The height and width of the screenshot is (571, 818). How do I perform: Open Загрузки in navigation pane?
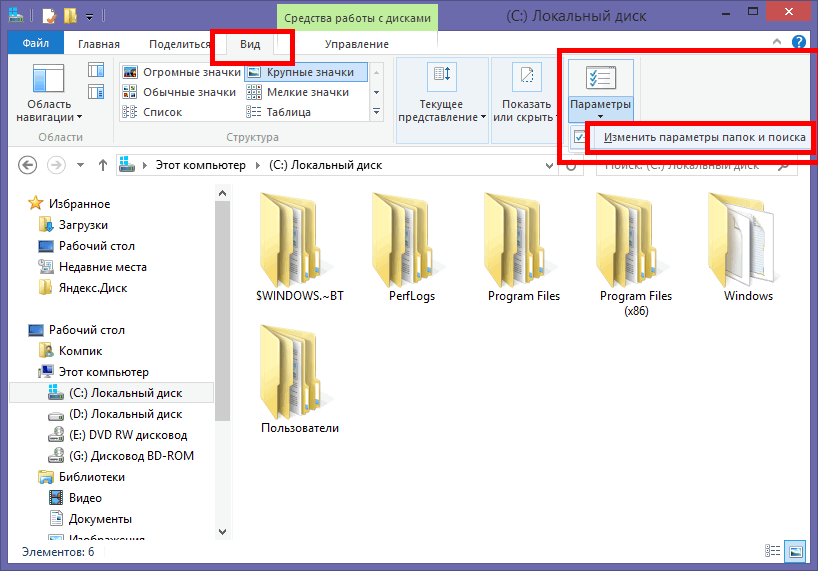coord(83,225)
